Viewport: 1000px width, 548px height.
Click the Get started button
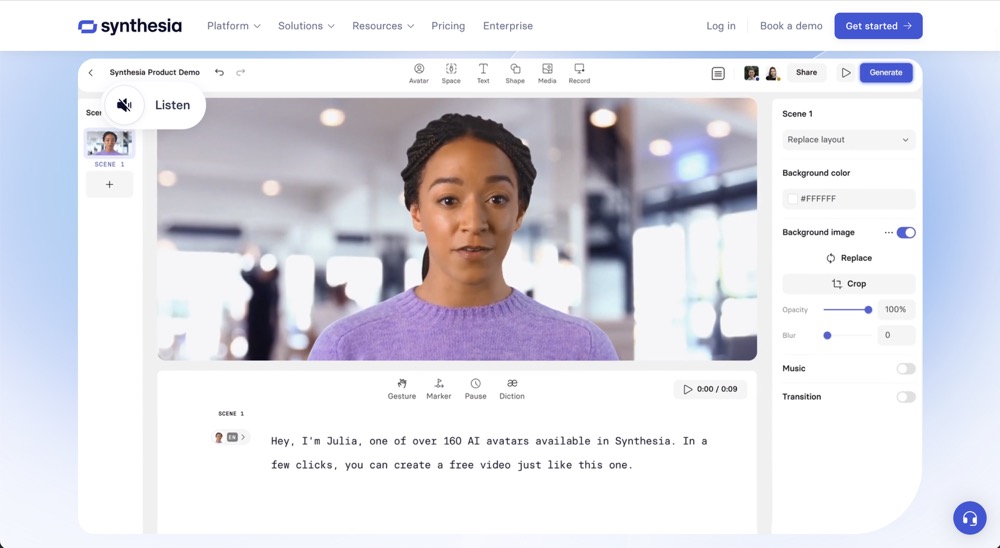pos(878,26)
